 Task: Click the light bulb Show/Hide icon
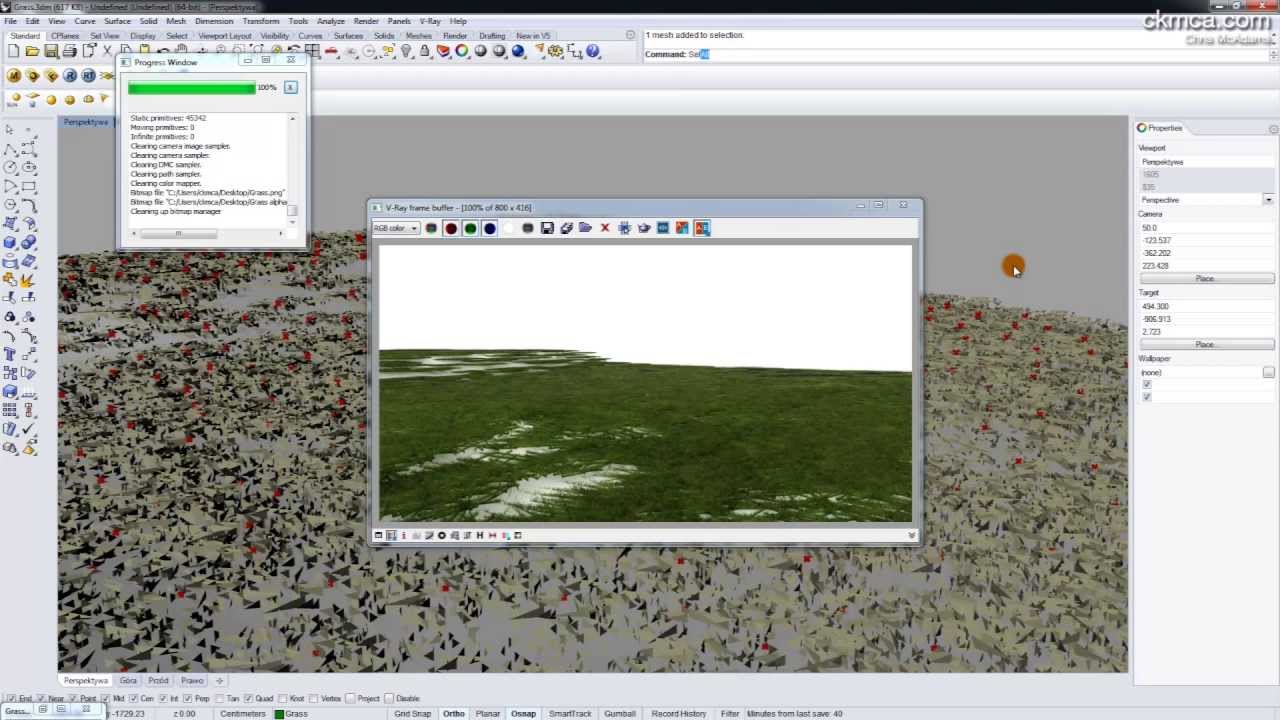coord(406,51)
